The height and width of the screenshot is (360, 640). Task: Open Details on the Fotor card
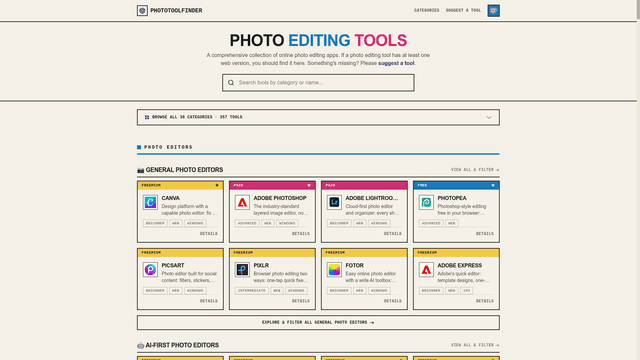[x=393, y=301]
